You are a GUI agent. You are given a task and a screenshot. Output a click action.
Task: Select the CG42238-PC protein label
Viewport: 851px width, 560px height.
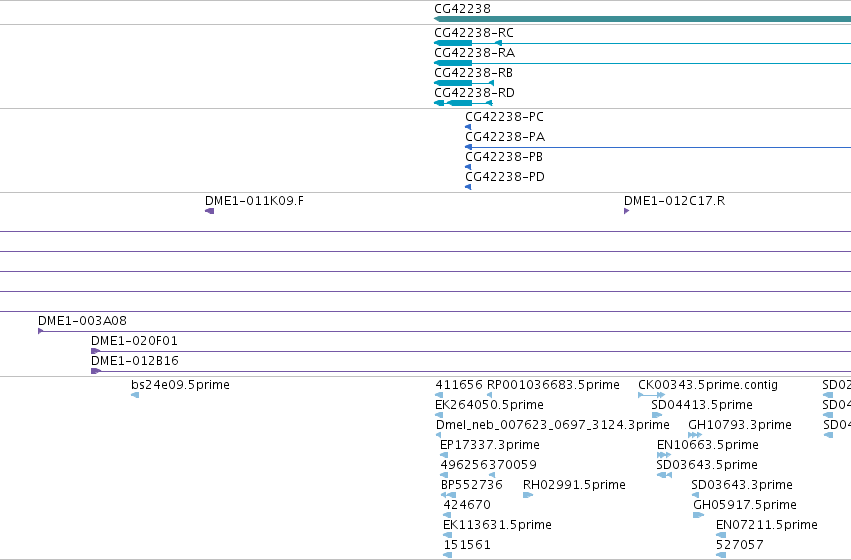pos(504,117)
